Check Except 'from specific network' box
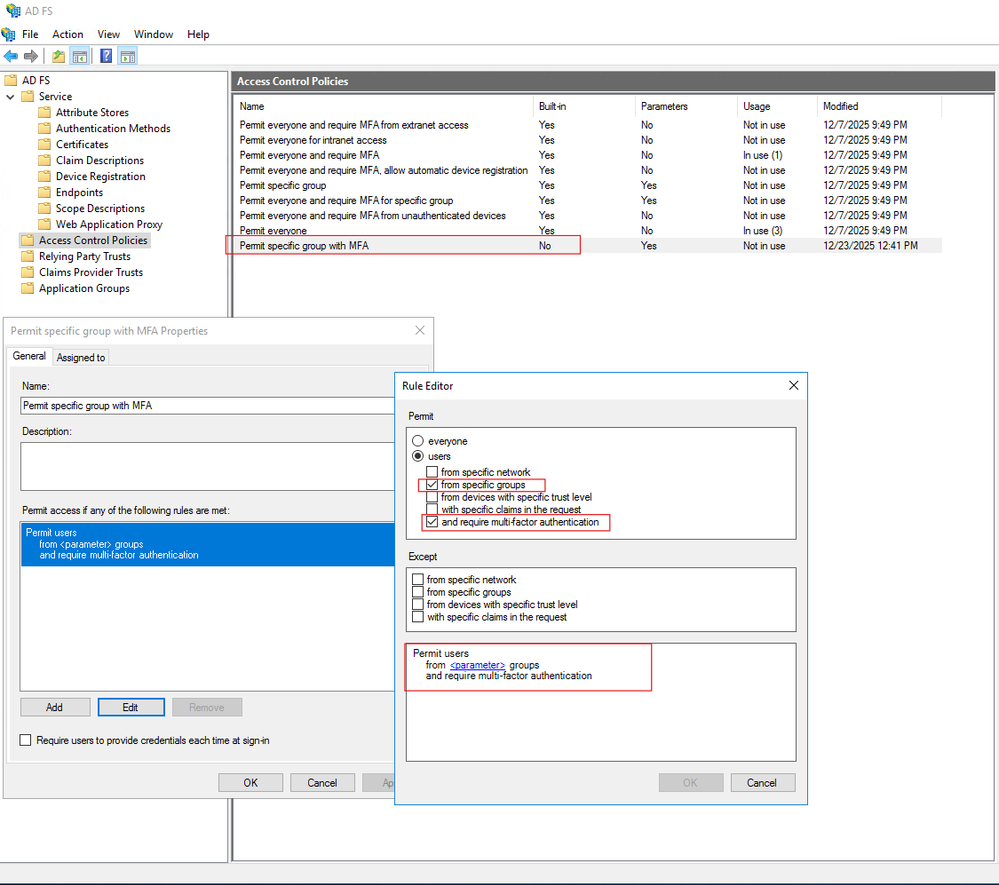The width and height of the screenshot is (999, 885). click(418, 579)
